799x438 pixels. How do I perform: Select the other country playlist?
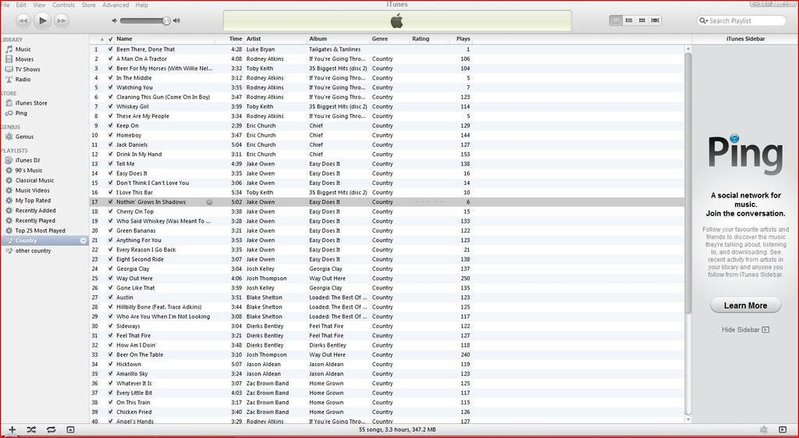click(33, 251)
